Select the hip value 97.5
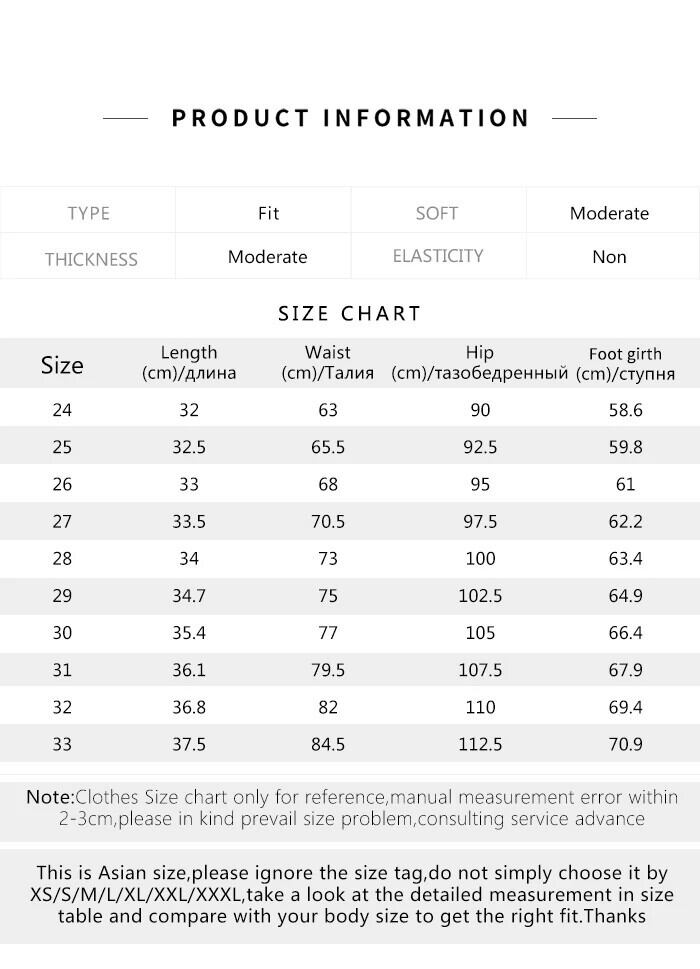Viewport: 700px width, 969px height. (x=480, y=522)
